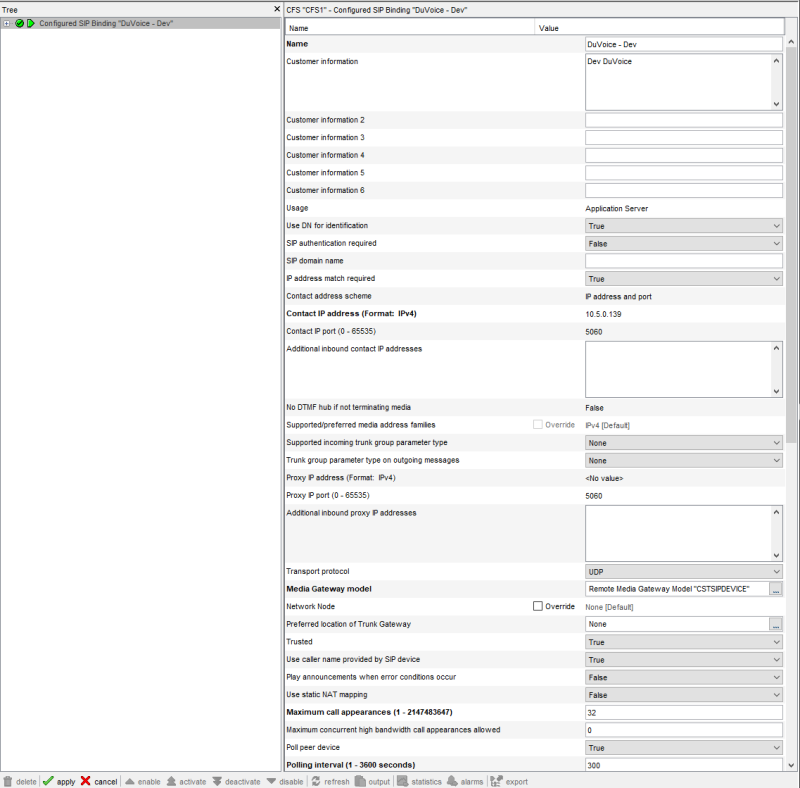Open the Poll peer device dropdown
Viewport: 800px width, 788px height.
(684, 748)
